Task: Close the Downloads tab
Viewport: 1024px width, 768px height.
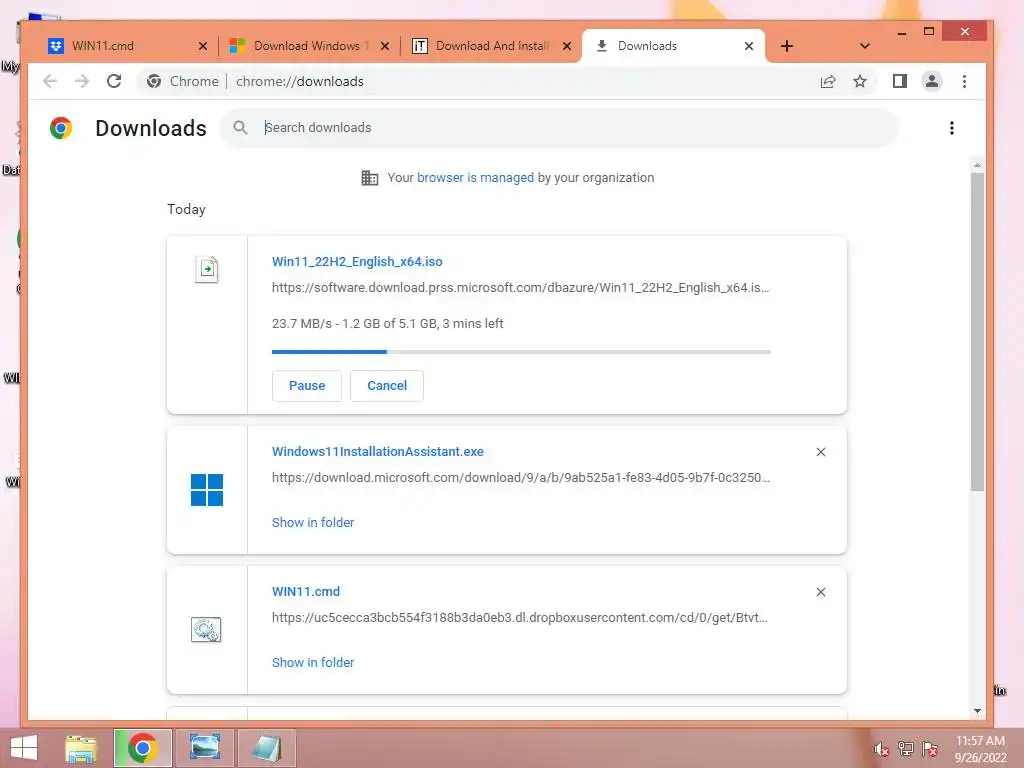Action: (x=749, y=46)
